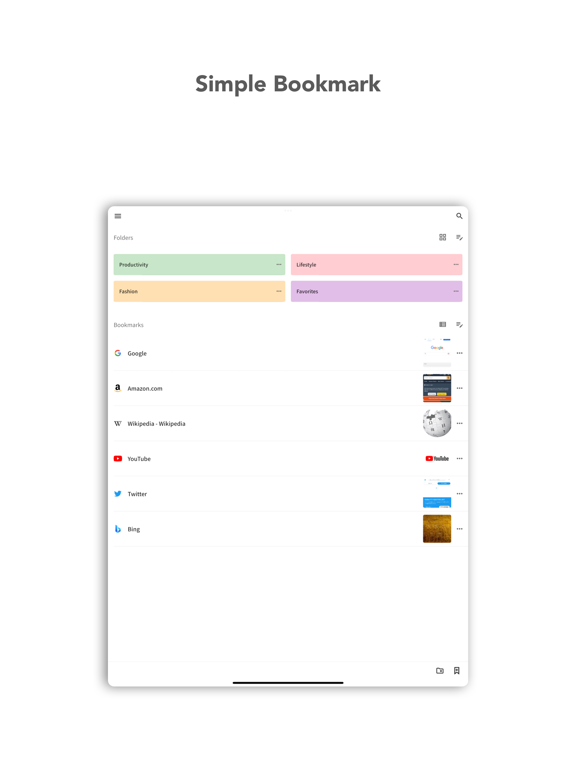Click the Google page thumbnail
This screenshot has height=768, width=576.
click(x=437, y=353)
